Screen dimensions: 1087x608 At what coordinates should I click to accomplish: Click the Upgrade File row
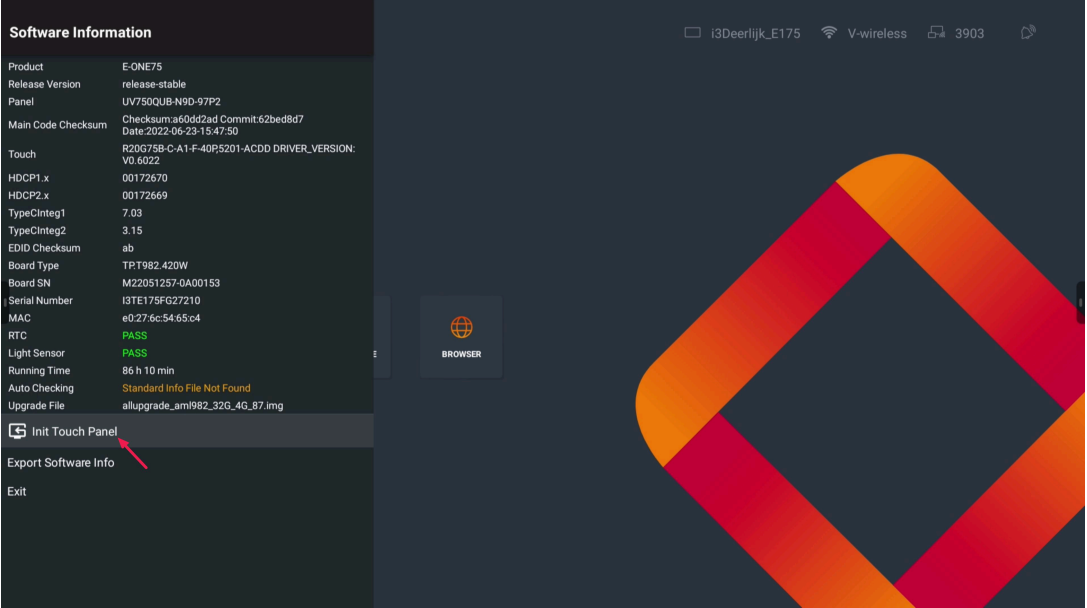coord(187,406)
